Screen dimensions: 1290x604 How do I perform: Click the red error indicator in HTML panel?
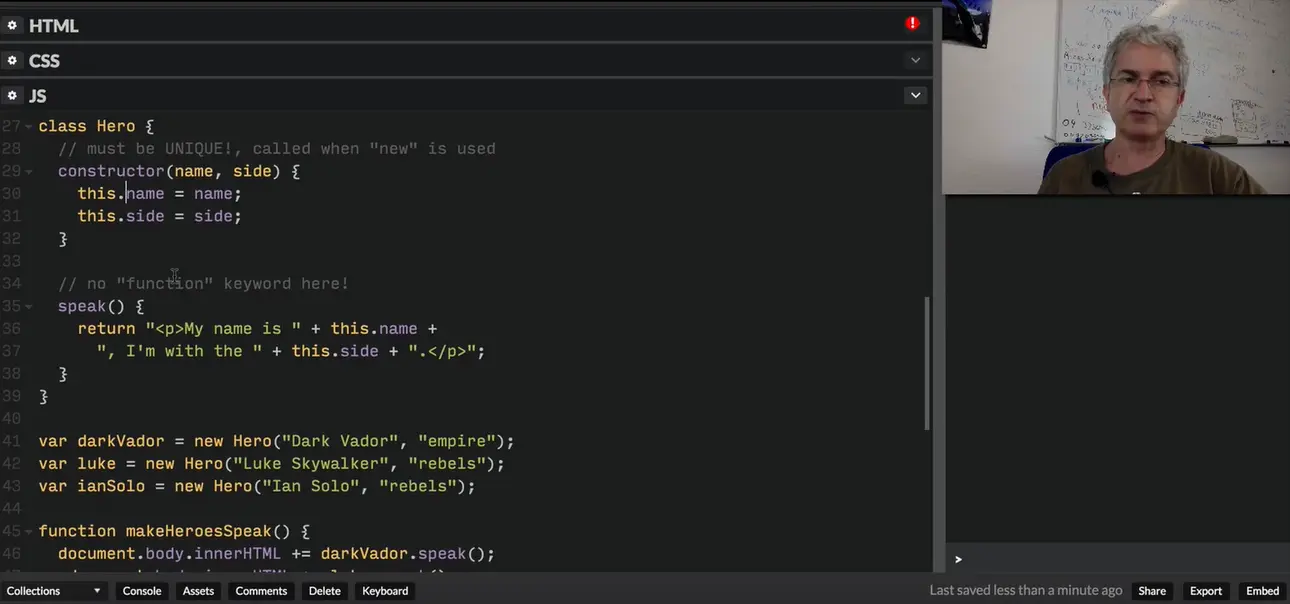tap(912, 23)
